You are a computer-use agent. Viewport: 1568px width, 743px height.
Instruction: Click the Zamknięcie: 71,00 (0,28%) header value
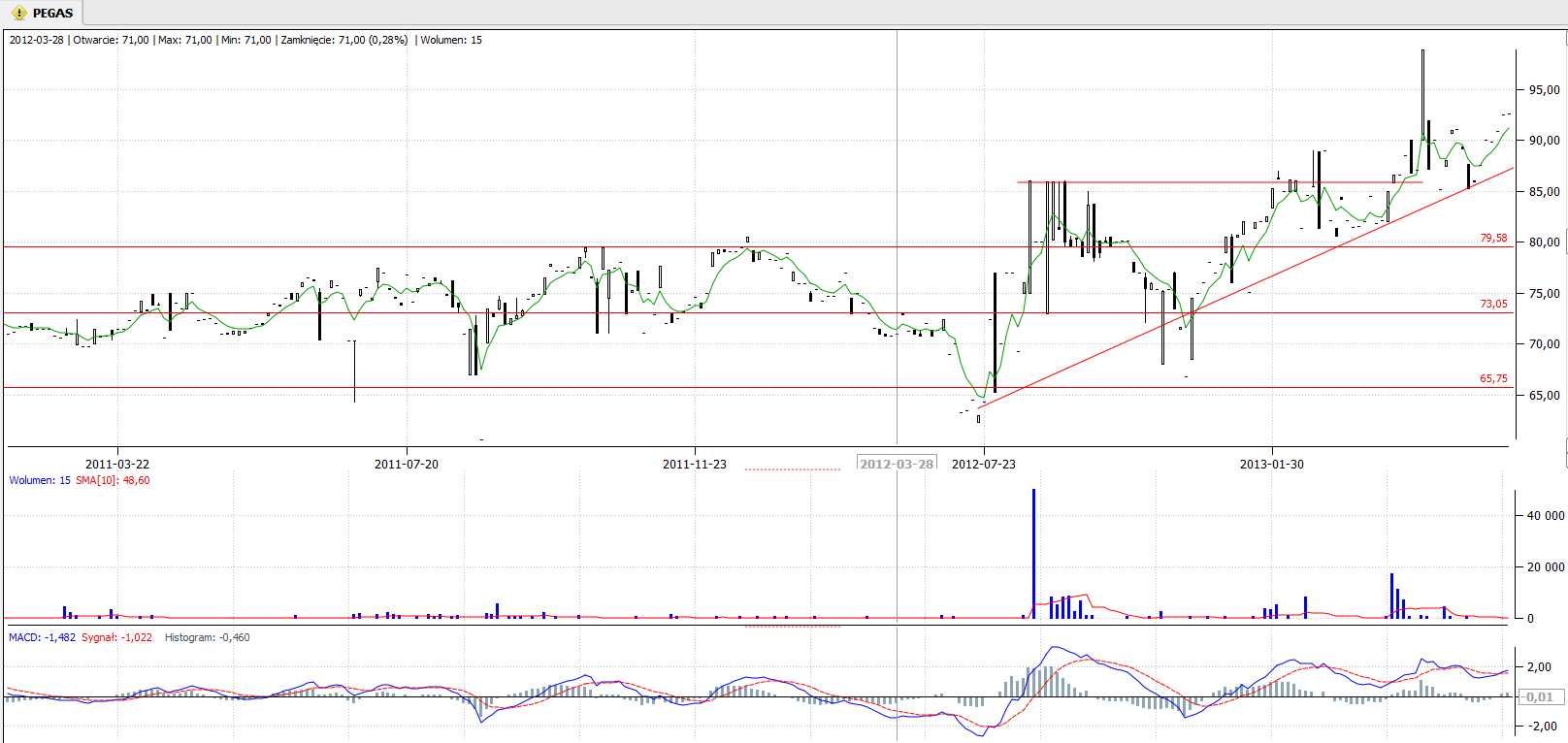pyautogui.click(x=344, y=40)
